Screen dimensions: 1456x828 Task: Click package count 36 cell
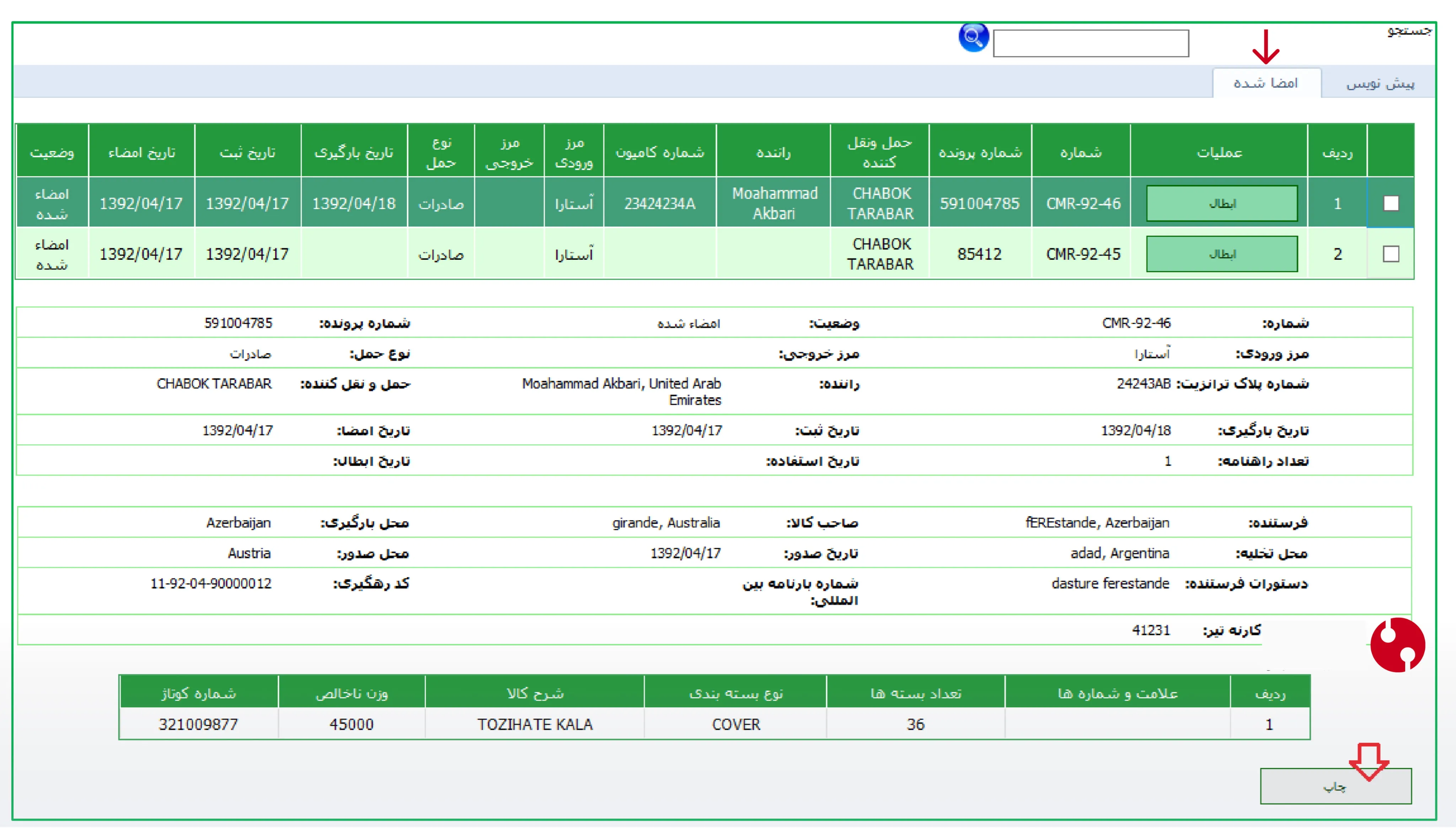click(x=916, y=724)
